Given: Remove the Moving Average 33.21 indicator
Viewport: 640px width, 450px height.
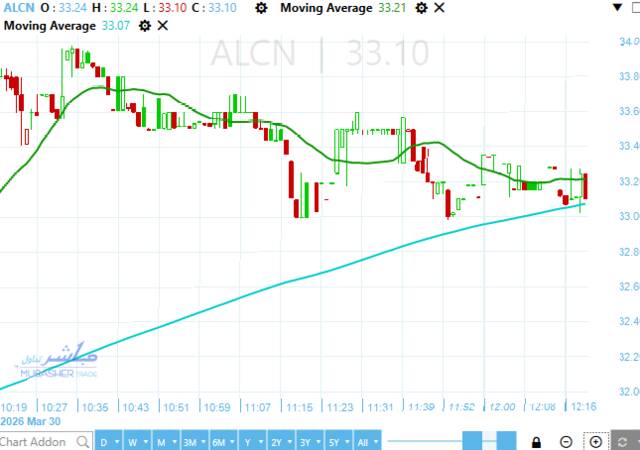Looking at the screenshot, I should click(438, 8).
